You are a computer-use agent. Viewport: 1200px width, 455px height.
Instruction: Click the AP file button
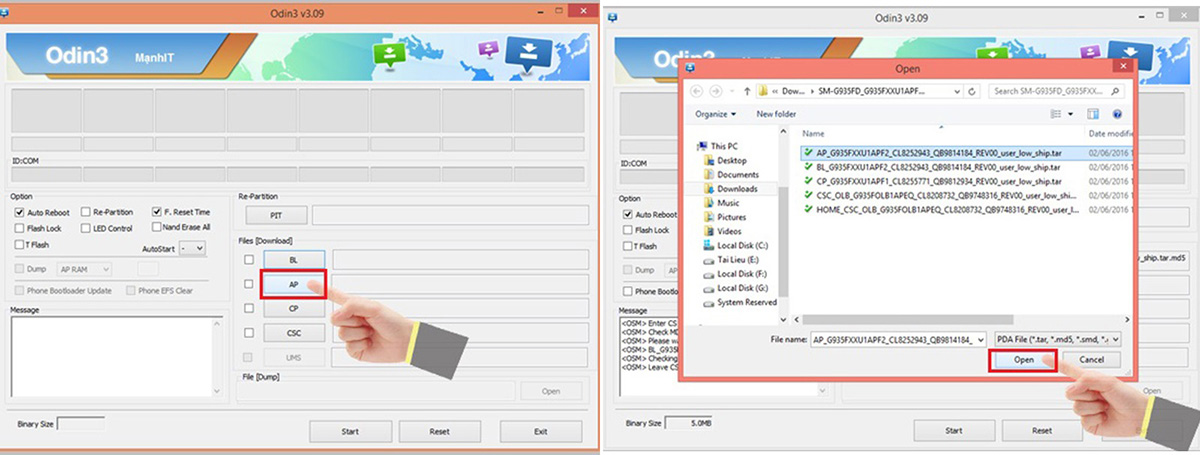click(292, 284)
